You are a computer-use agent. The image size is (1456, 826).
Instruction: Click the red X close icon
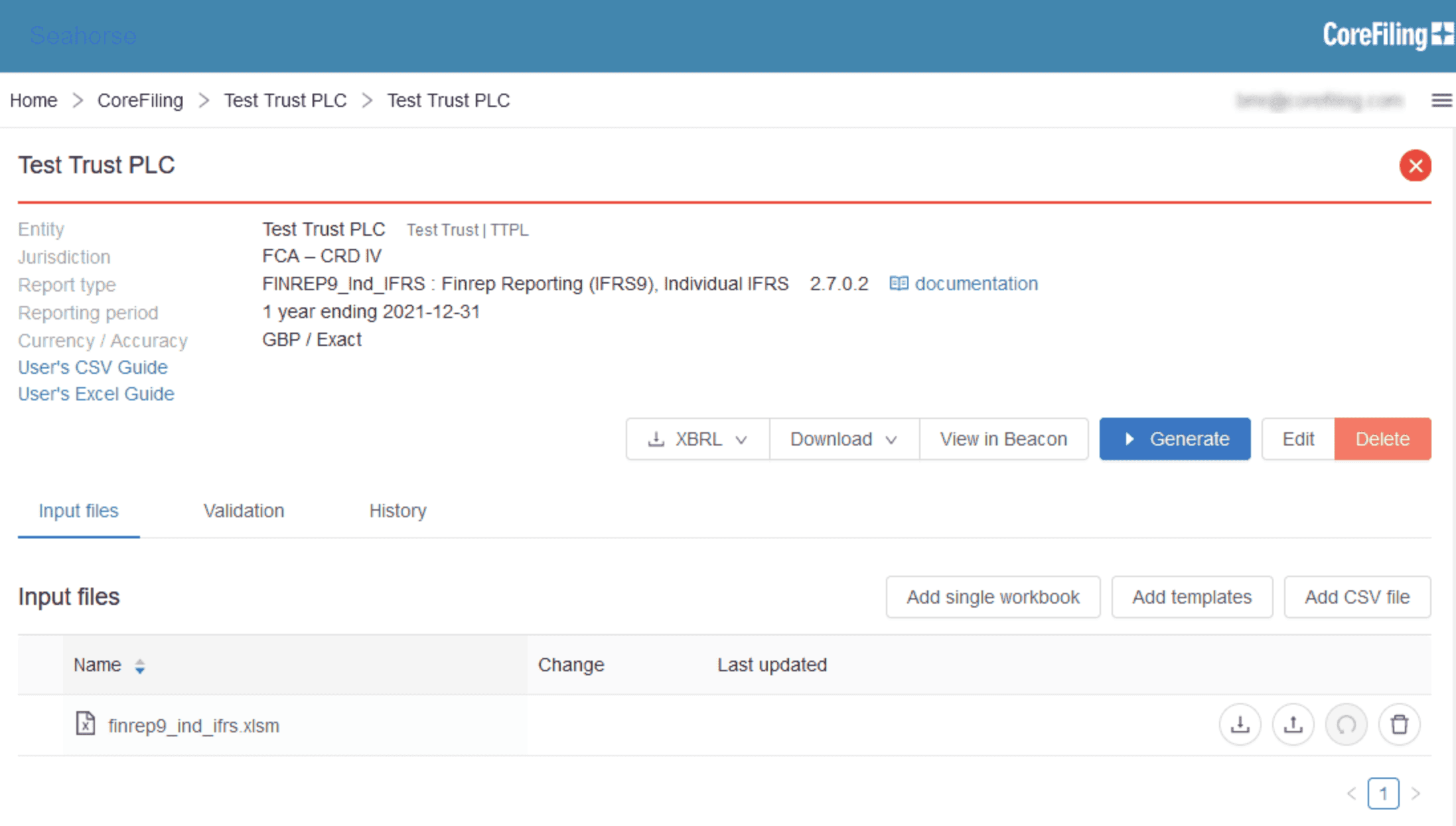(x=1415, y=165)
